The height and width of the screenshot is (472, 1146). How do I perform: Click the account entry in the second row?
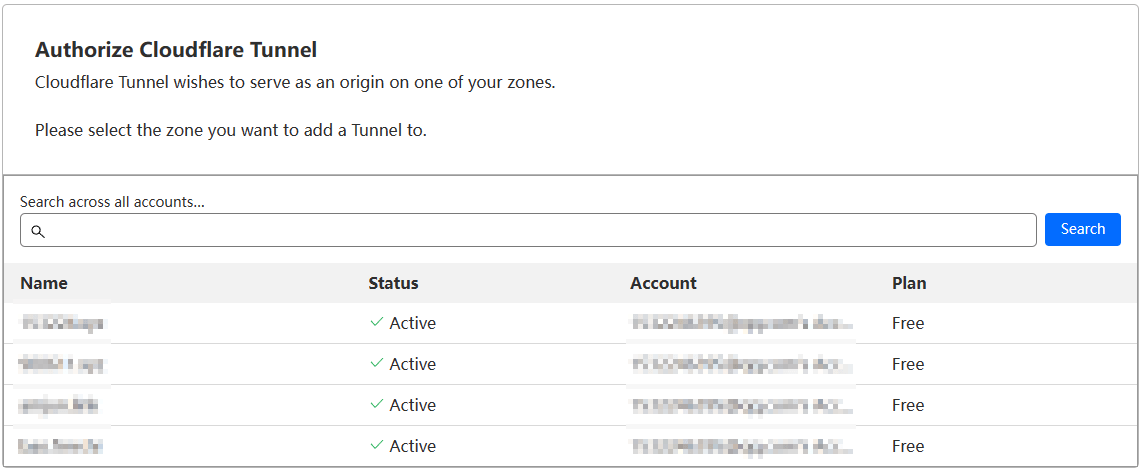[x=742, y=364]
